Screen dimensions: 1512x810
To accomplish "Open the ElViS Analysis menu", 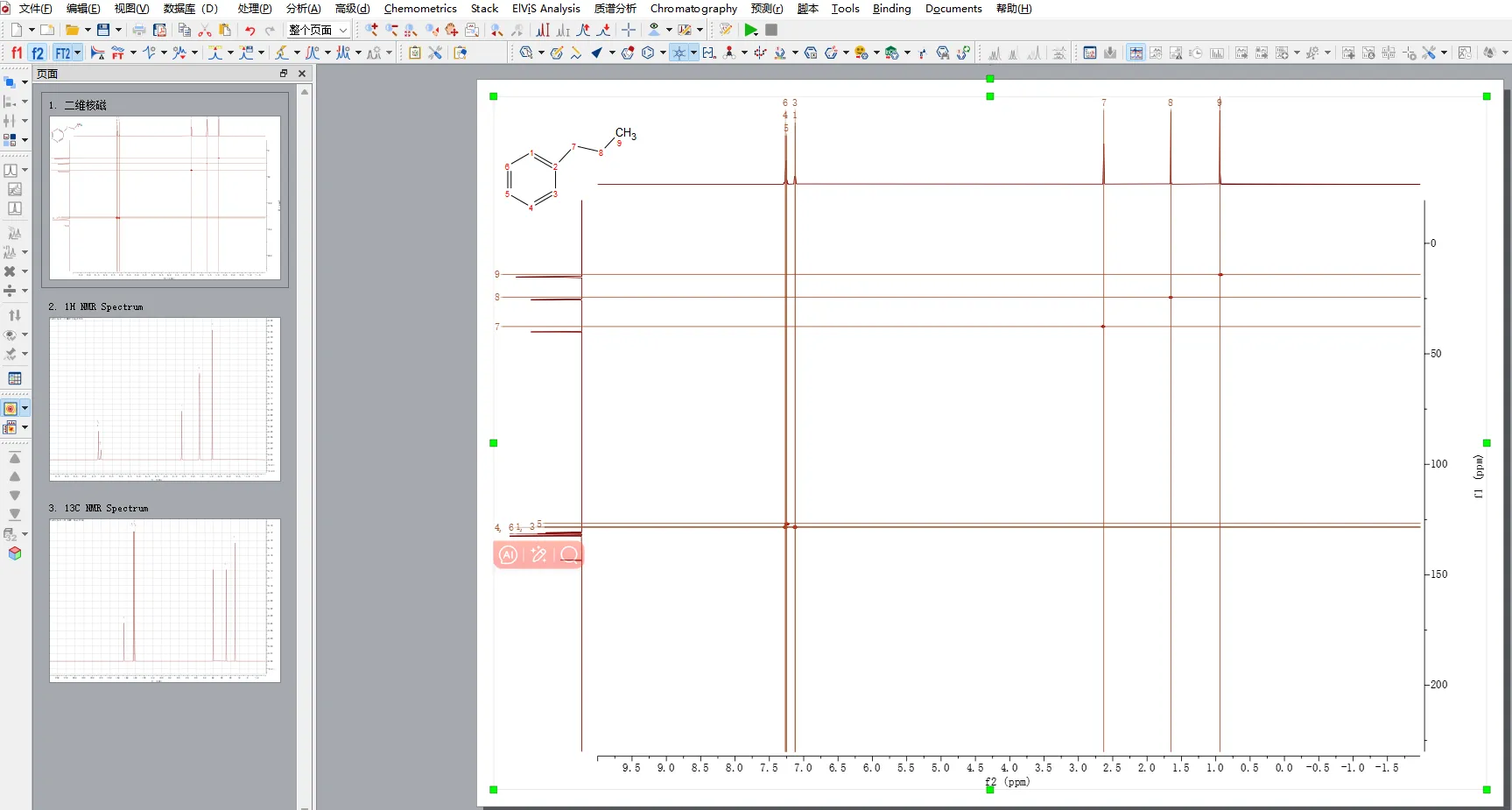I will [x=545, y=9].
